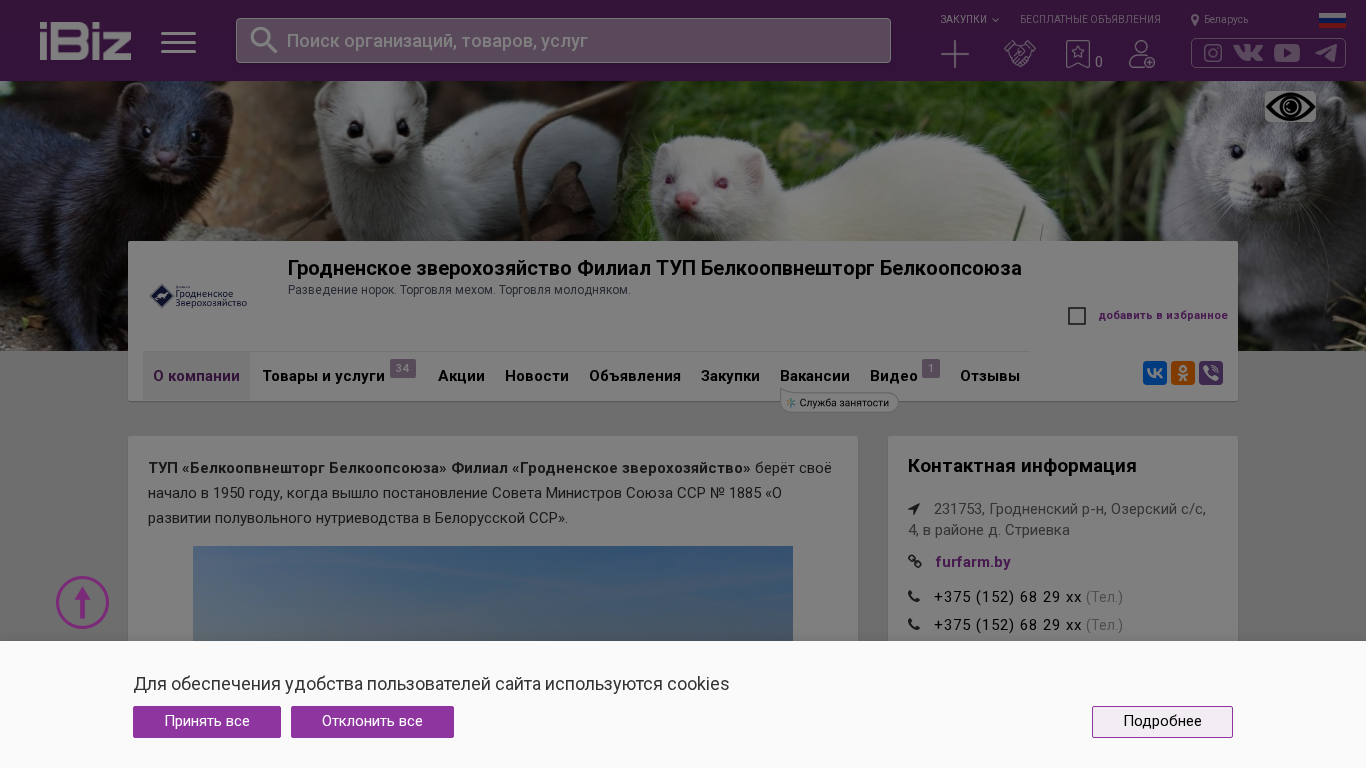Select the О компании tab
The height and width of the screenshot is (768, 1366).
(x=196, y=376)
